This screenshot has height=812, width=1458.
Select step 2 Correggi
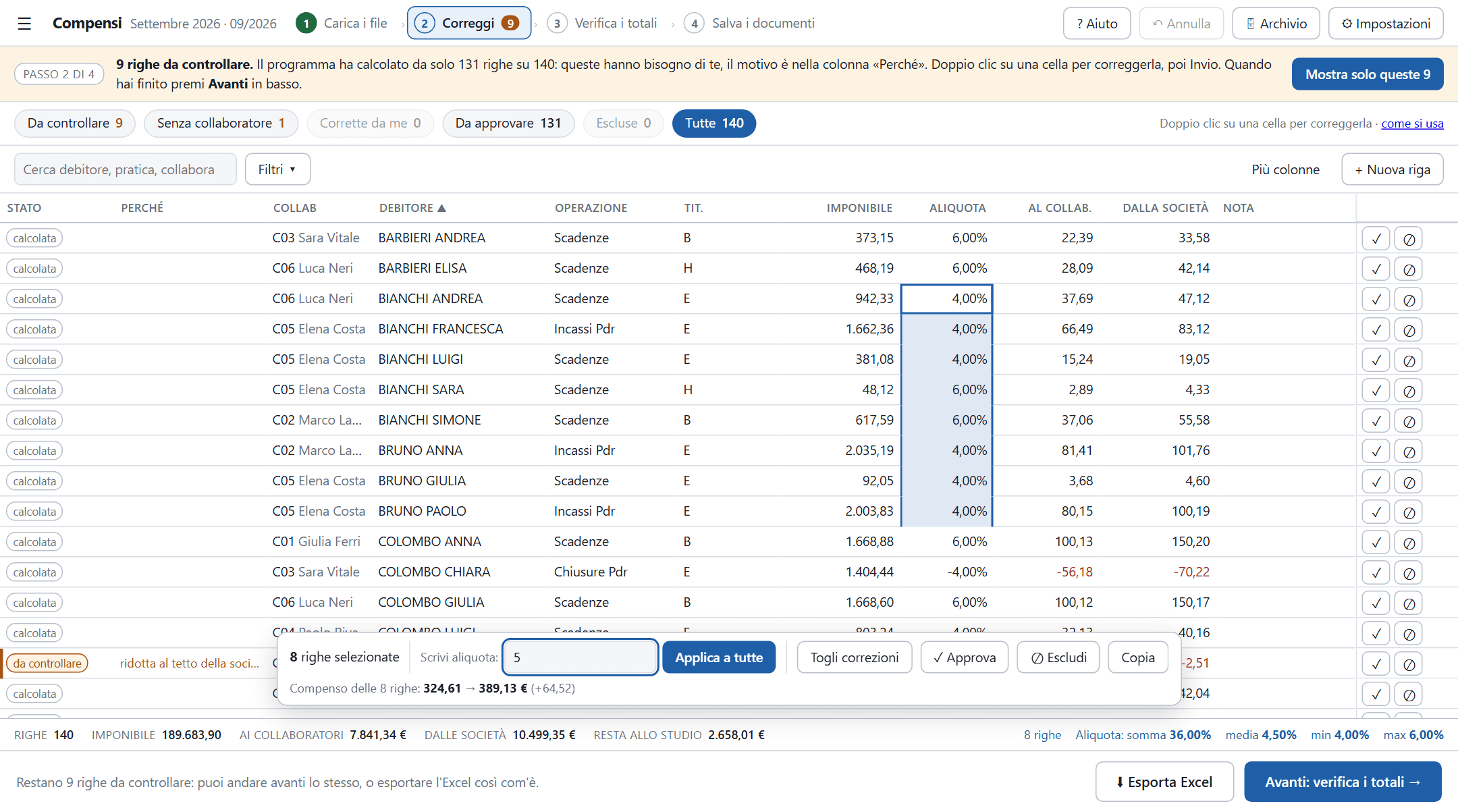click(469, 24)
